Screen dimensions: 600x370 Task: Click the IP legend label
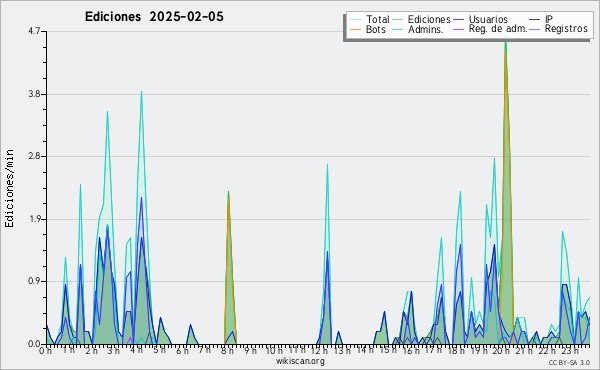549,19
